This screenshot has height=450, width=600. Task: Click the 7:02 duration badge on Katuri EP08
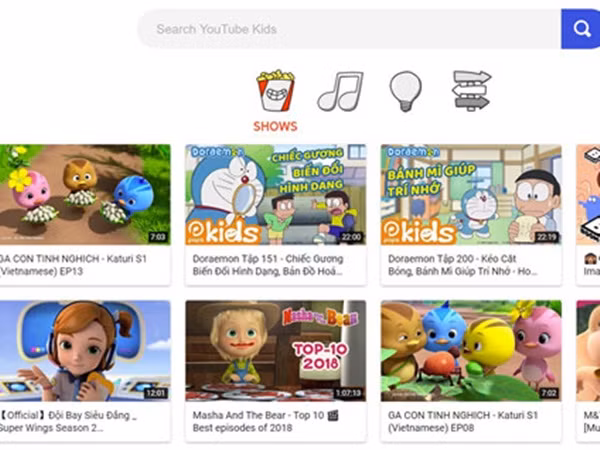tap(549, 393)
